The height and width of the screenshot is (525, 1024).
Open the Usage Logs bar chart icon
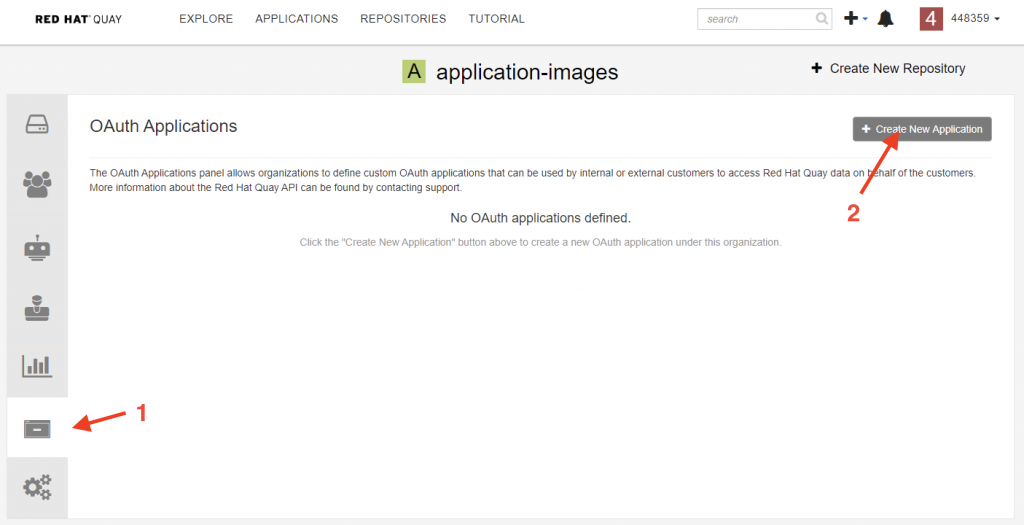coord(37,366)
